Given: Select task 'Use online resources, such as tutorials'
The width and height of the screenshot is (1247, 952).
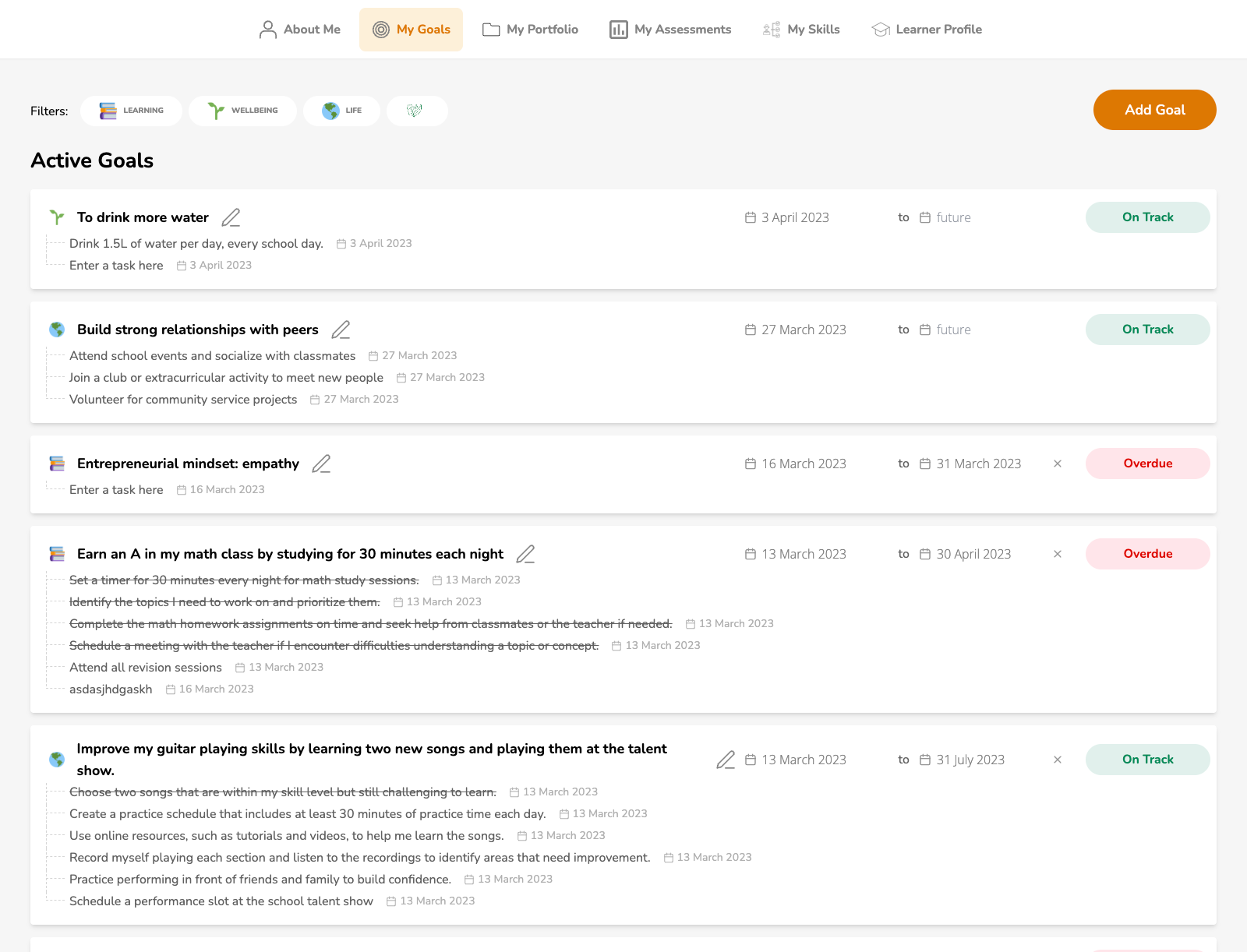Looking at the screenshot, I should click(287, 836).
